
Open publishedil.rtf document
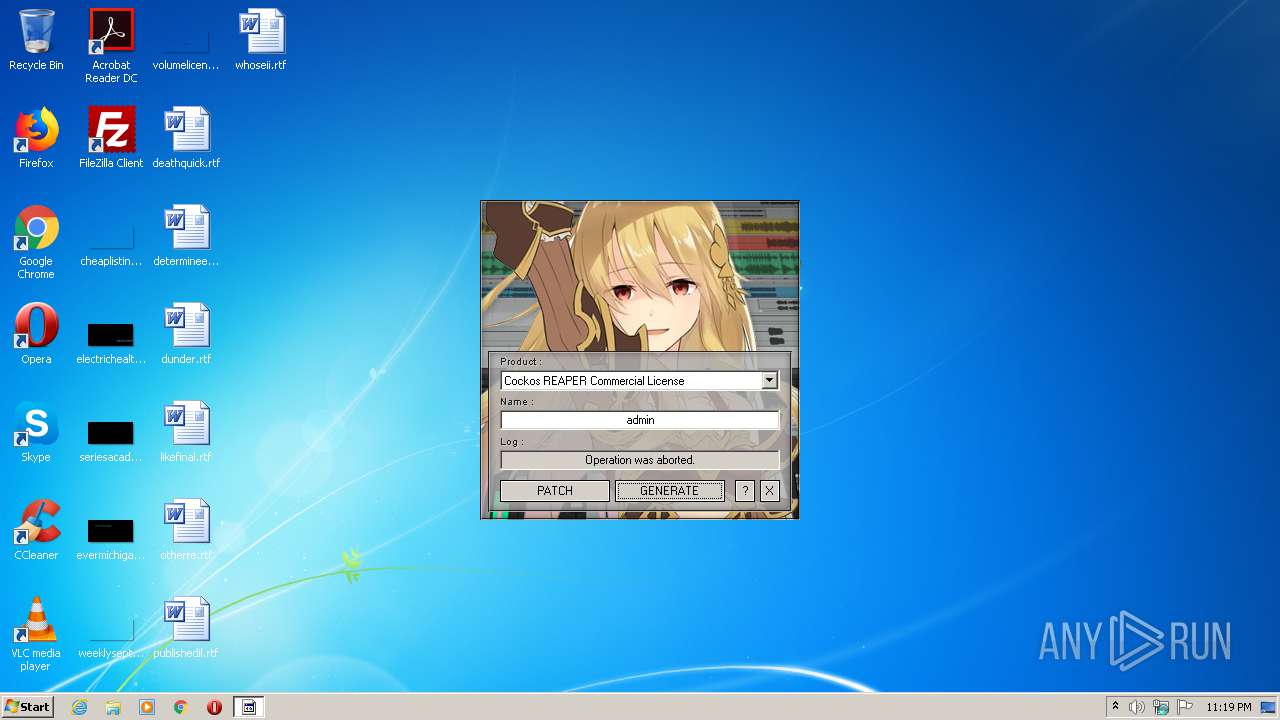[x=186, y=628]
